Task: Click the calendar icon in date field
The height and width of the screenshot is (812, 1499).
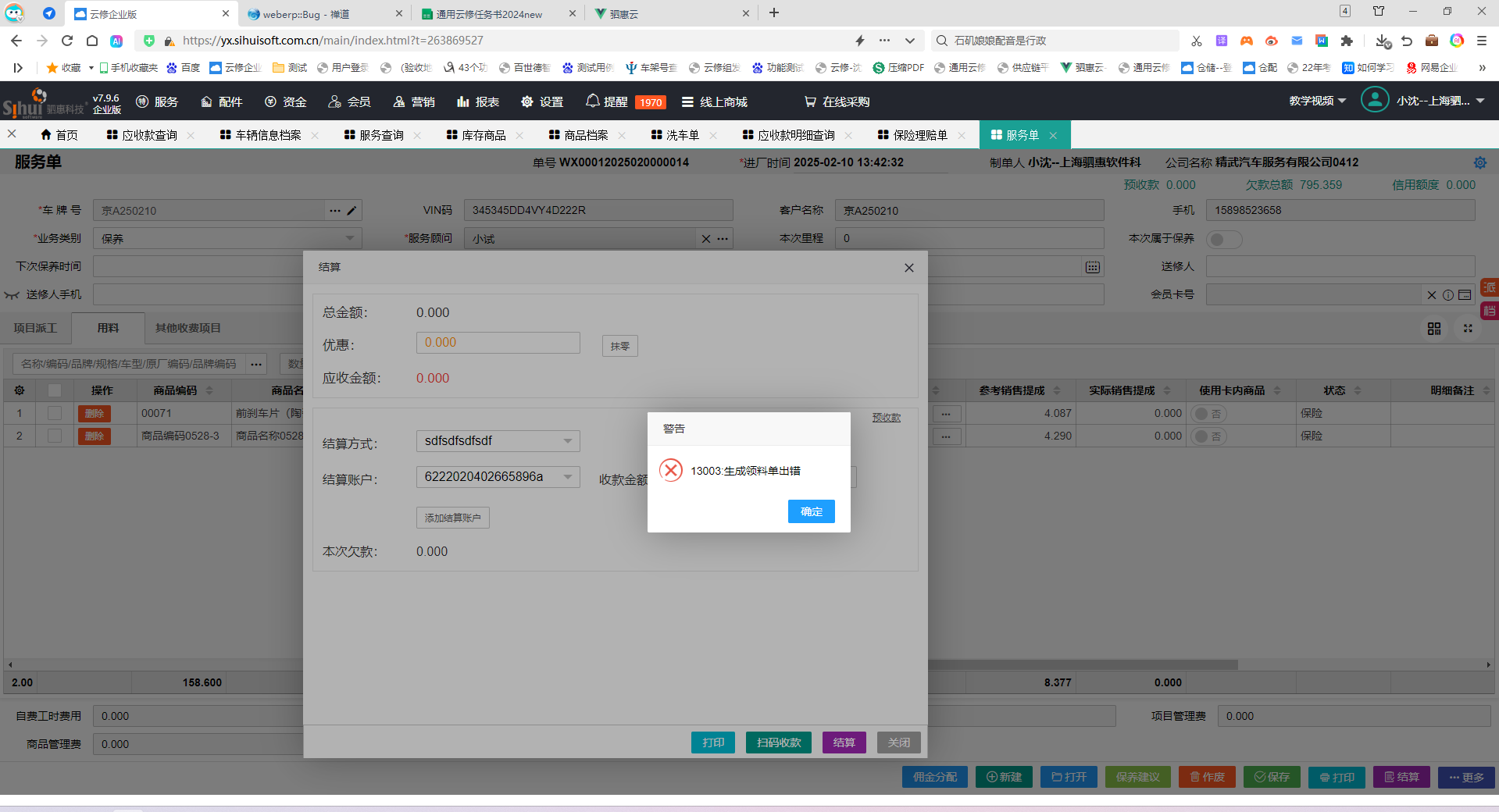Action: [1092, 268]
